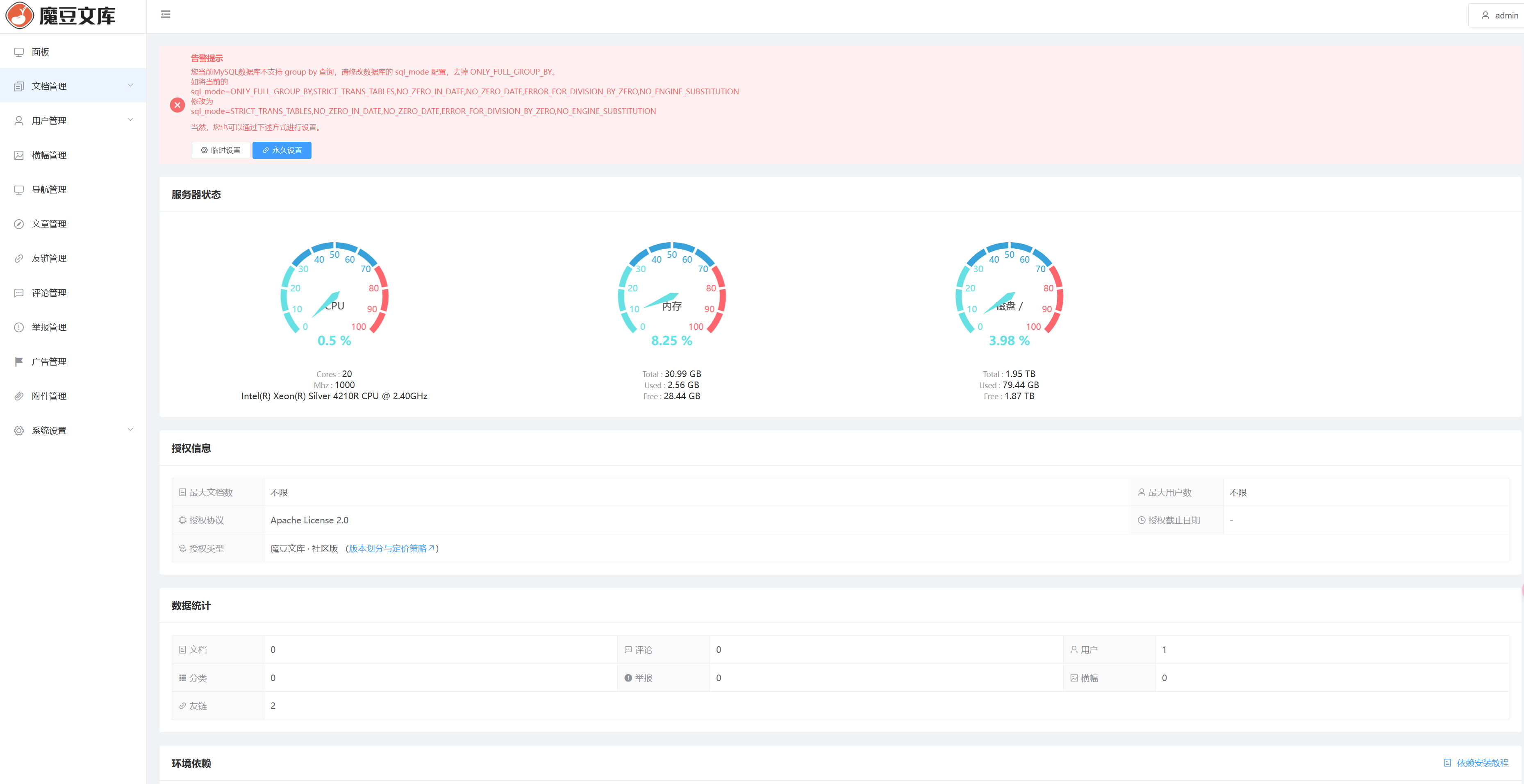Viewport: 1524px width, 784px height.
Task: Click the Intel Xeon Silver 4210R CPU text
Action: pyautogui.click(x=334, y=396)
